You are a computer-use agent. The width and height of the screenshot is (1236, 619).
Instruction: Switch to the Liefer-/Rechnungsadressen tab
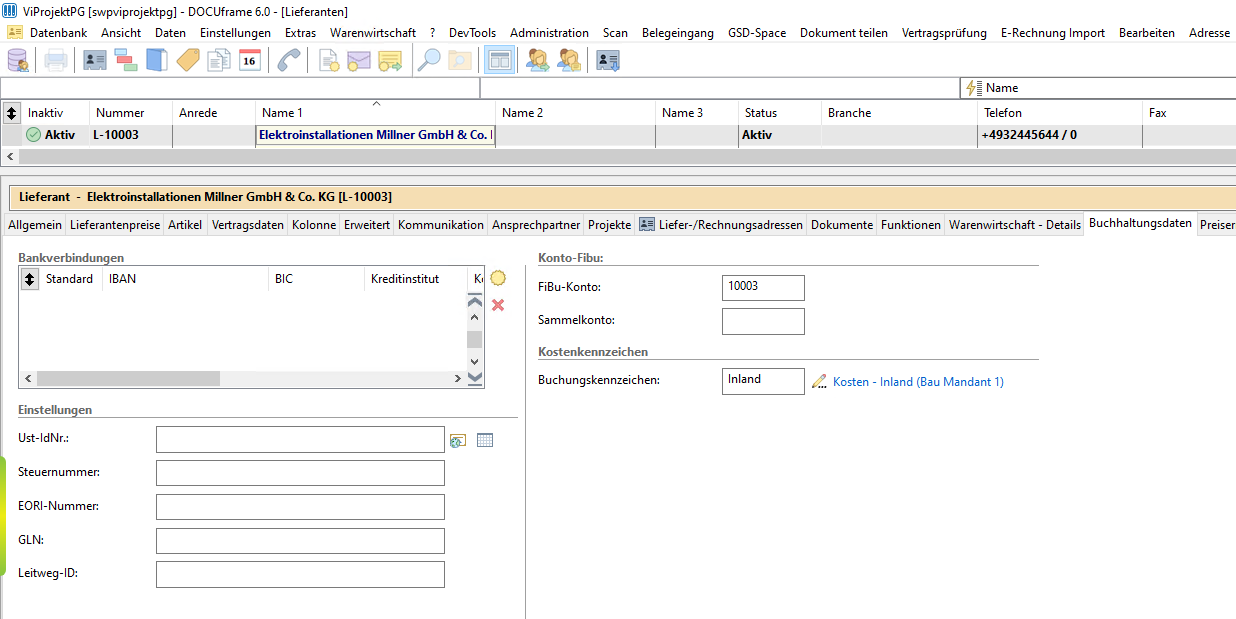(x=721, y=225)
